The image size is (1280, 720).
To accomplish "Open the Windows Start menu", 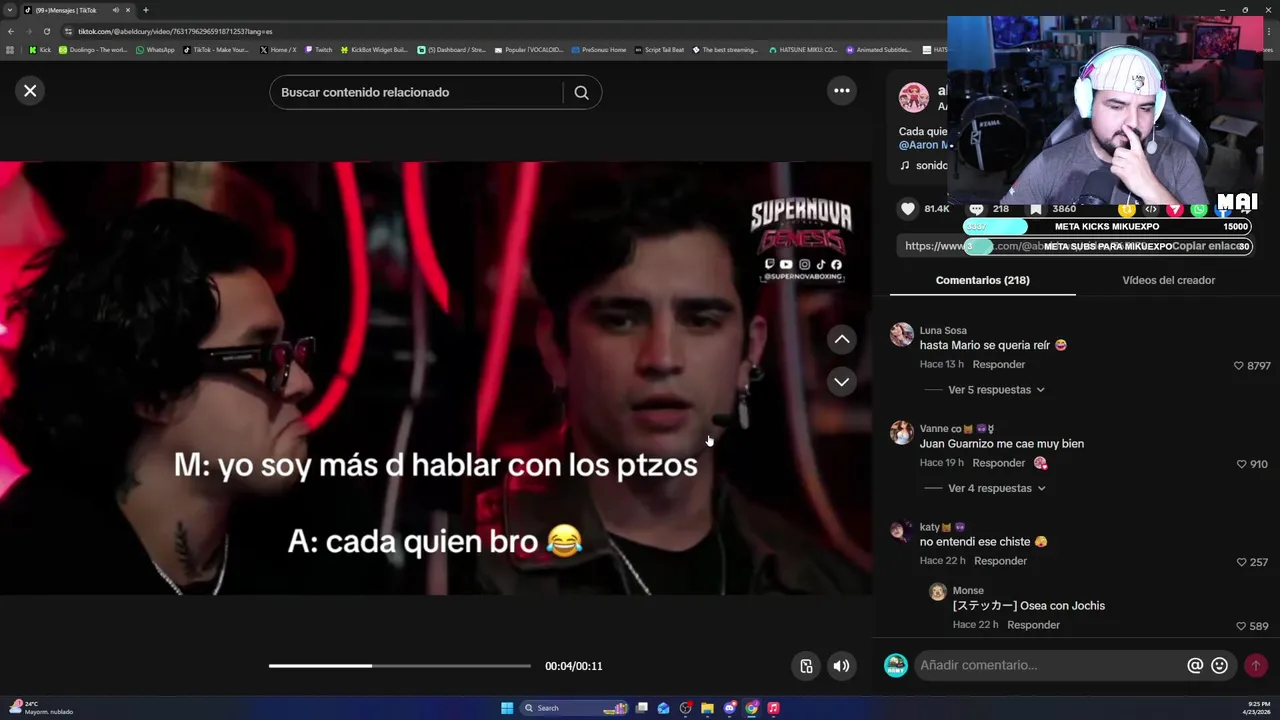I will [x=507, y=708].
